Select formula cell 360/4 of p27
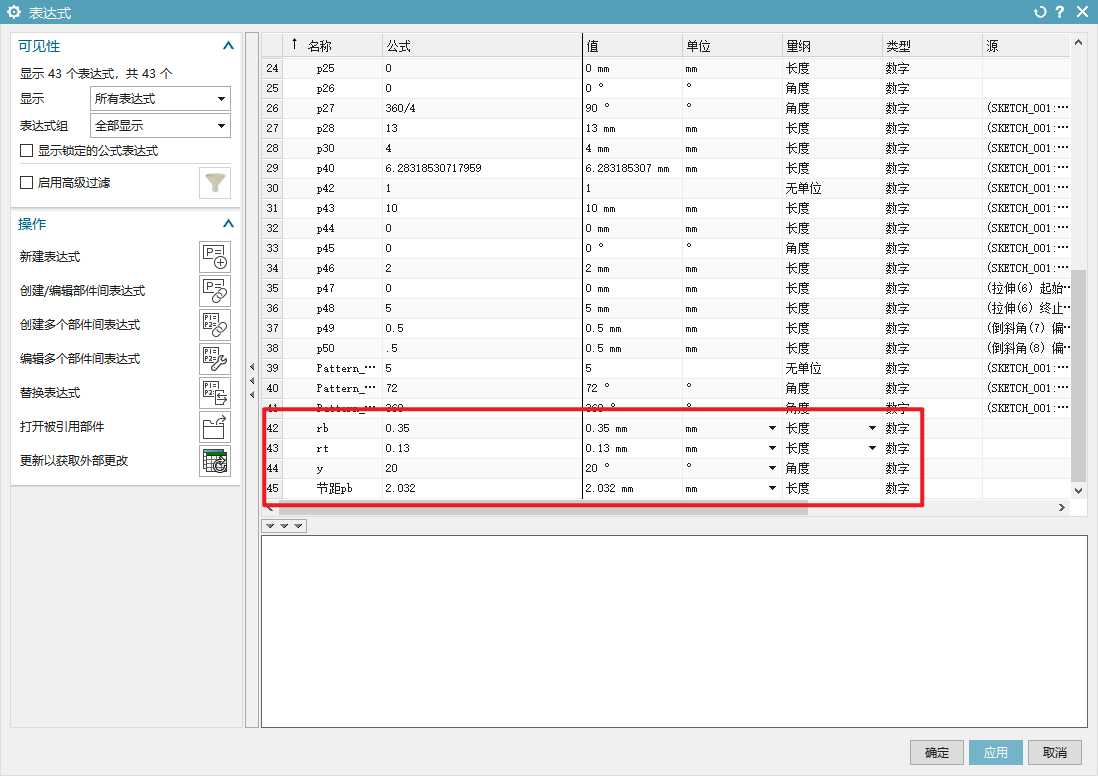Viewport: 1098px width, 776px height. coord(482,108)
